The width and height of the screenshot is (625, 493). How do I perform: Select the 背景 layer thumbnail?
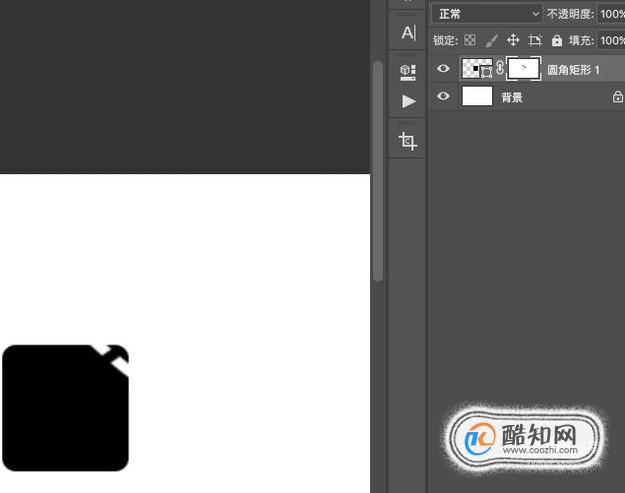[x=477, y=96]
